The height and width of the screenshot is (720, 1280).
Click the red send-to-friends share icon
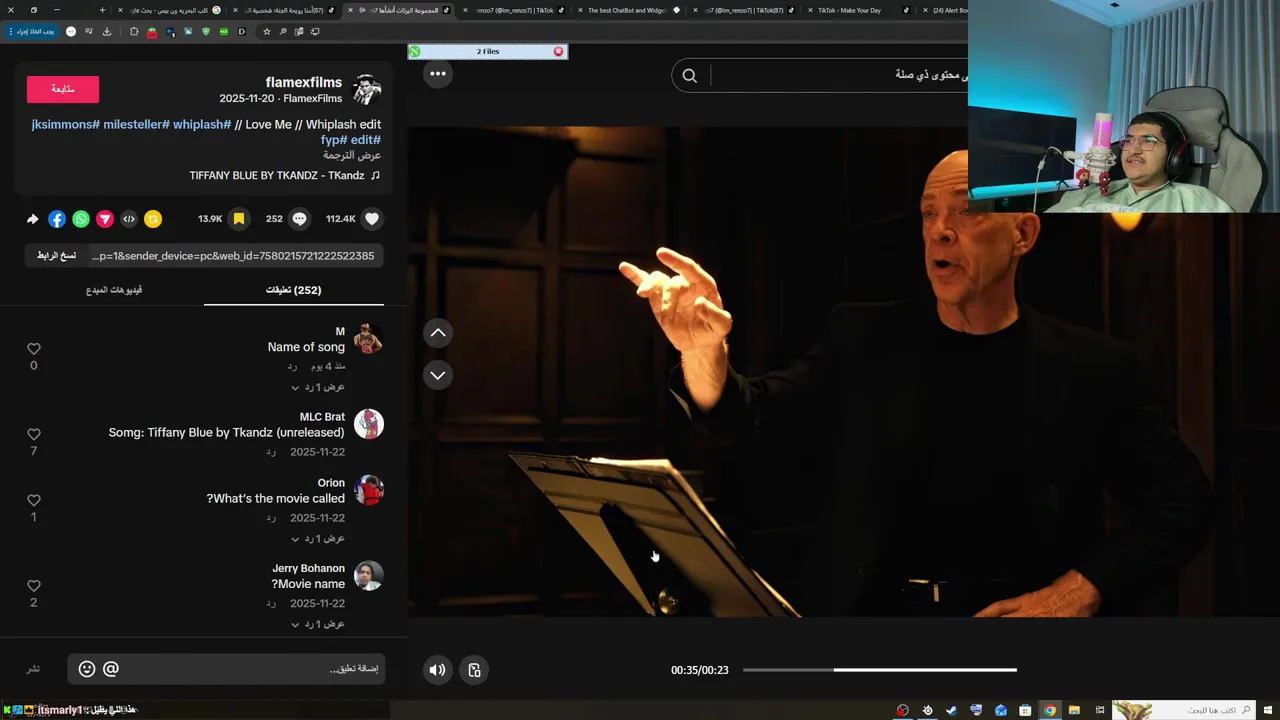(x=105, y=219)
